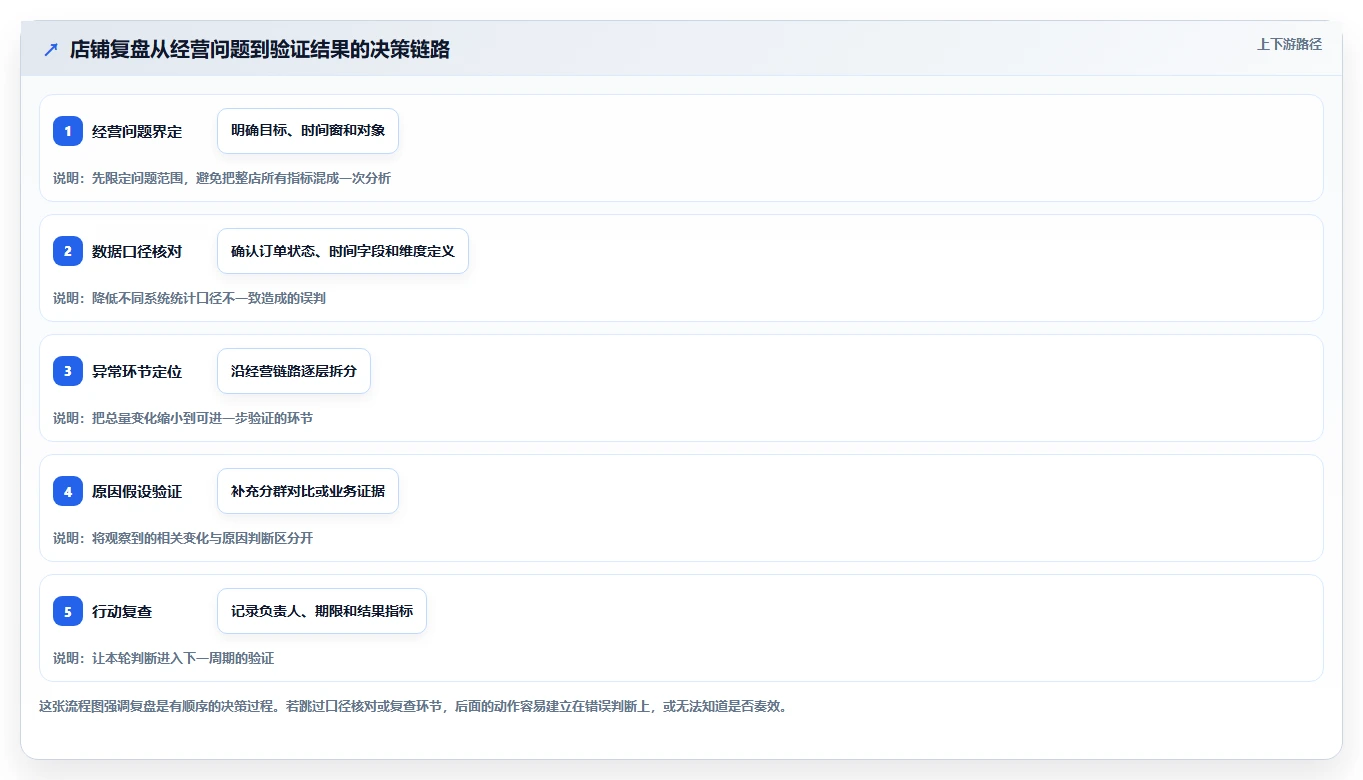Click the 确认订单状态、时间字段和维度定义 chip
The image size is (1363, 780).
(x=343, y=251)
